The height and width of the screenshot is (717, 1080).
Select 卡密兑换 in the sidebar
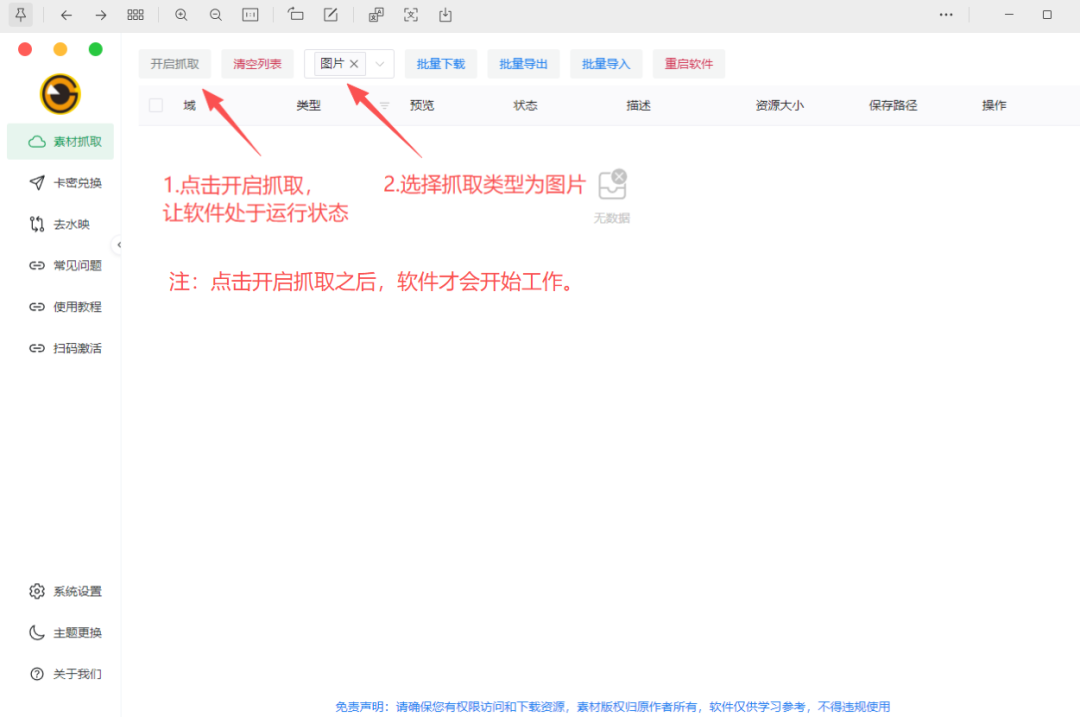click(x=66, y=183)
